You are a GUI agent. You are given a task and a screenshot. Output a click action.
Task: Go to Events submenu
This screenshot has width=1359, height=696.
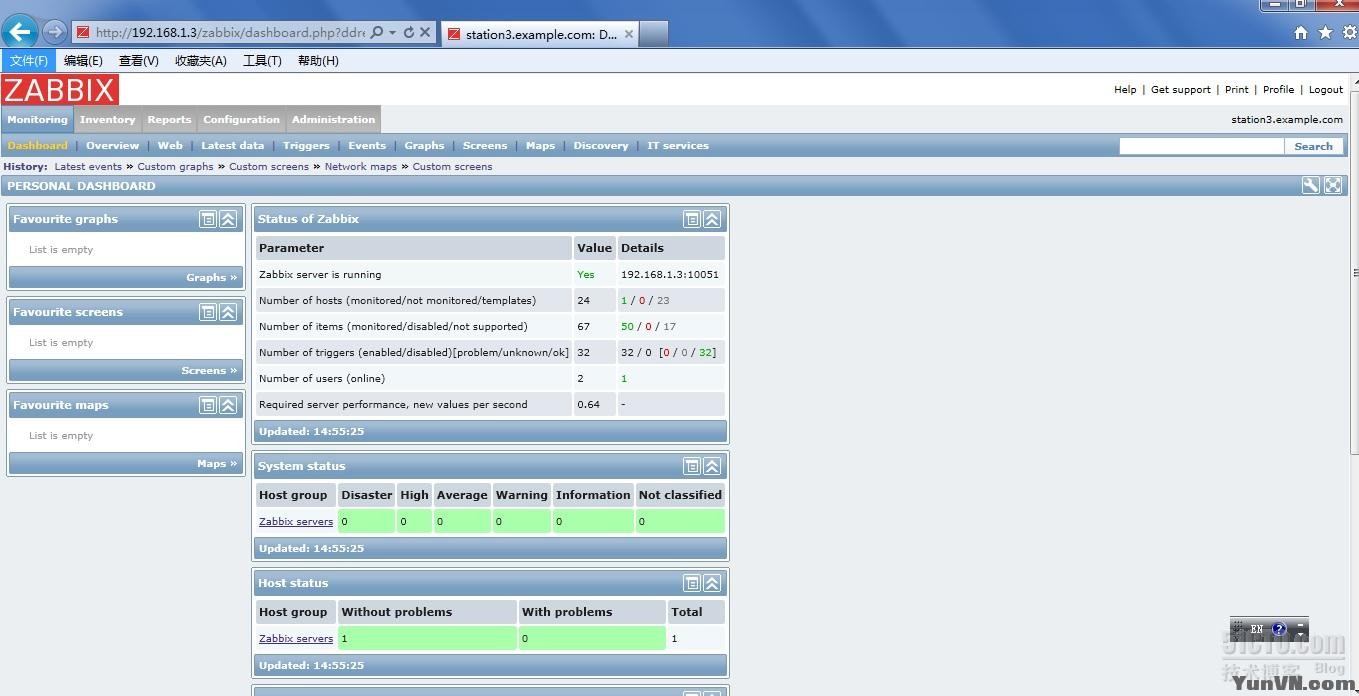[x=367, y=145]
